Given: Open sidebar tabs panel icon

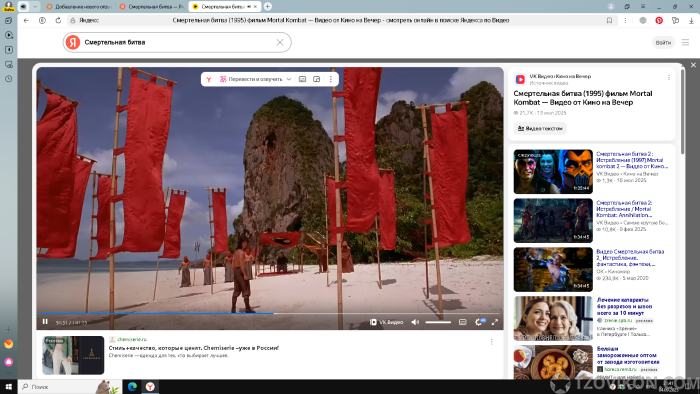Looking at the screenshot, I should [x=8, y=21].
